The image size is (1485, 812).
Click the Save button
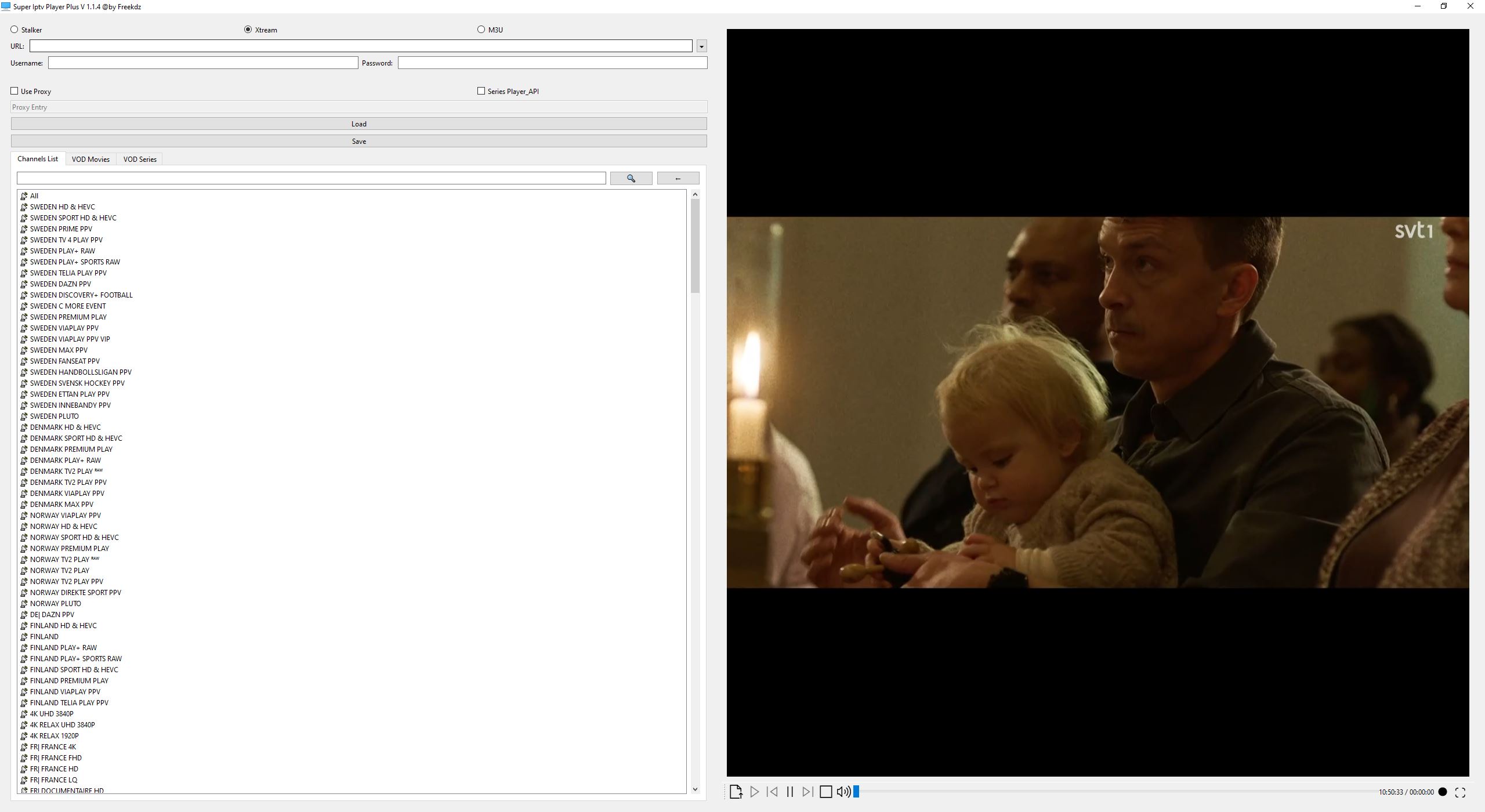tap(358, 142)
